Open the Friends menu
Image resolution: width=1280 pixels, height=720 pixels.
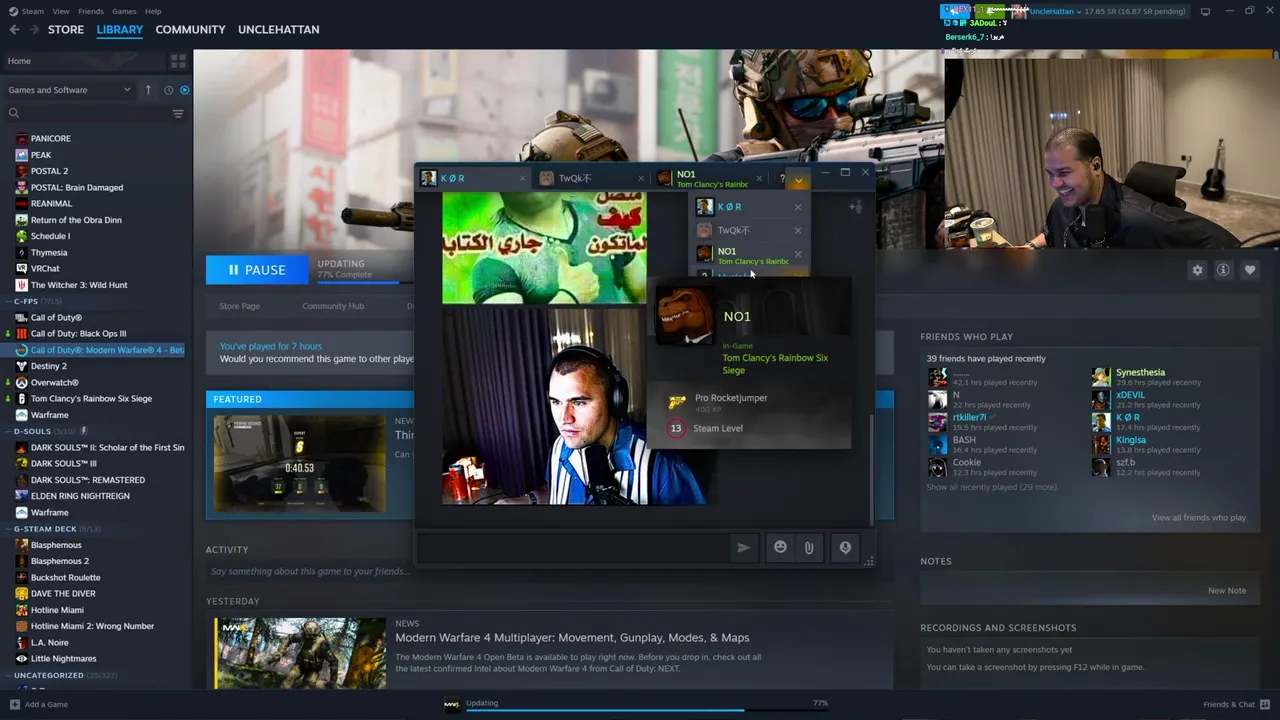(x=91, y=11)
